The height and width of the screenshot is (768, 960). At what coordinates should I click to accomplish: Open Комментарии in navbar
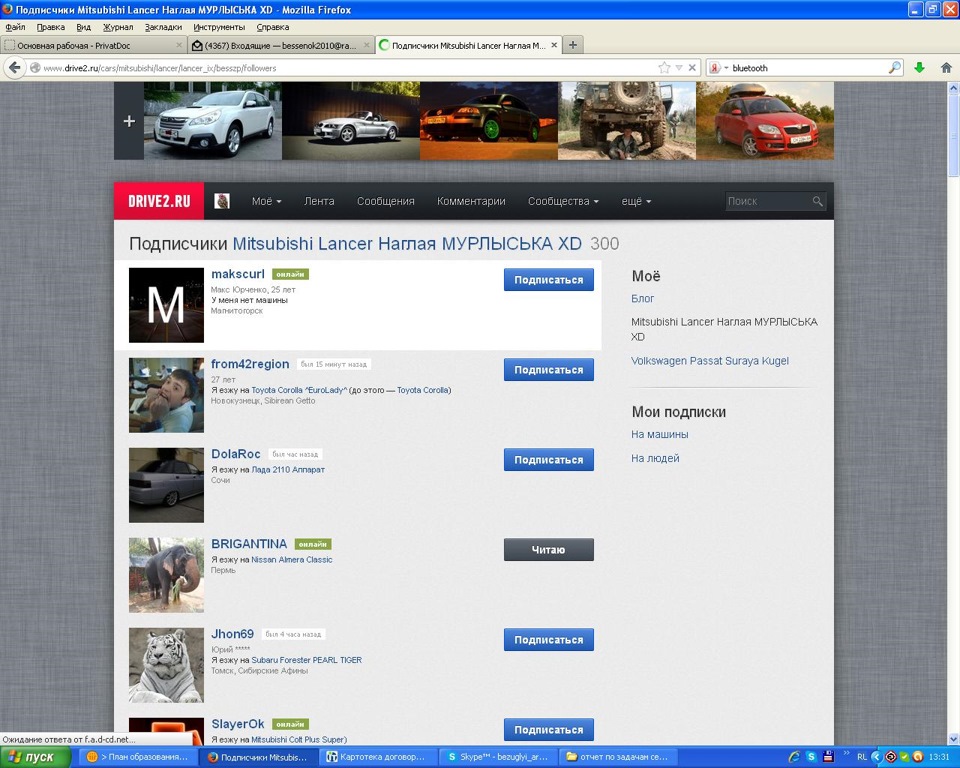click(471, 201)
